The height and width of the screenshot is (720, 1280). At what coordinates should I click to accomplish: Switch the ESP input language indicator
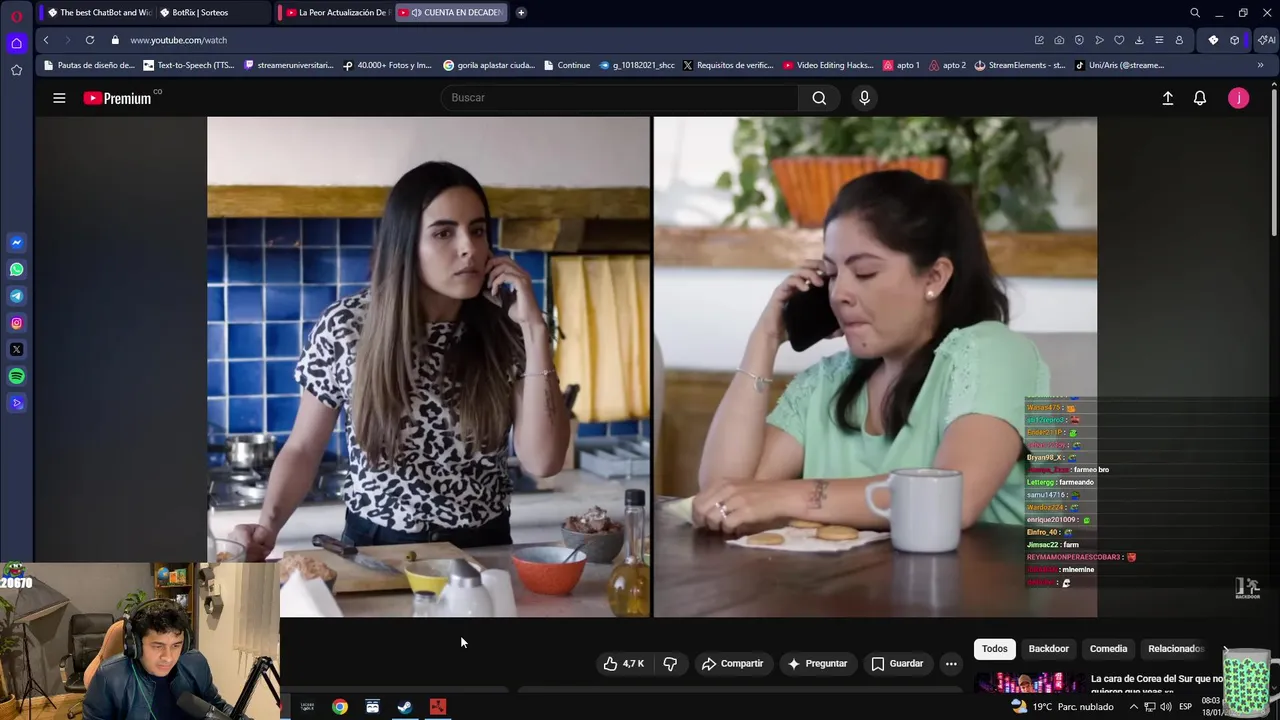click(1184, 707)
